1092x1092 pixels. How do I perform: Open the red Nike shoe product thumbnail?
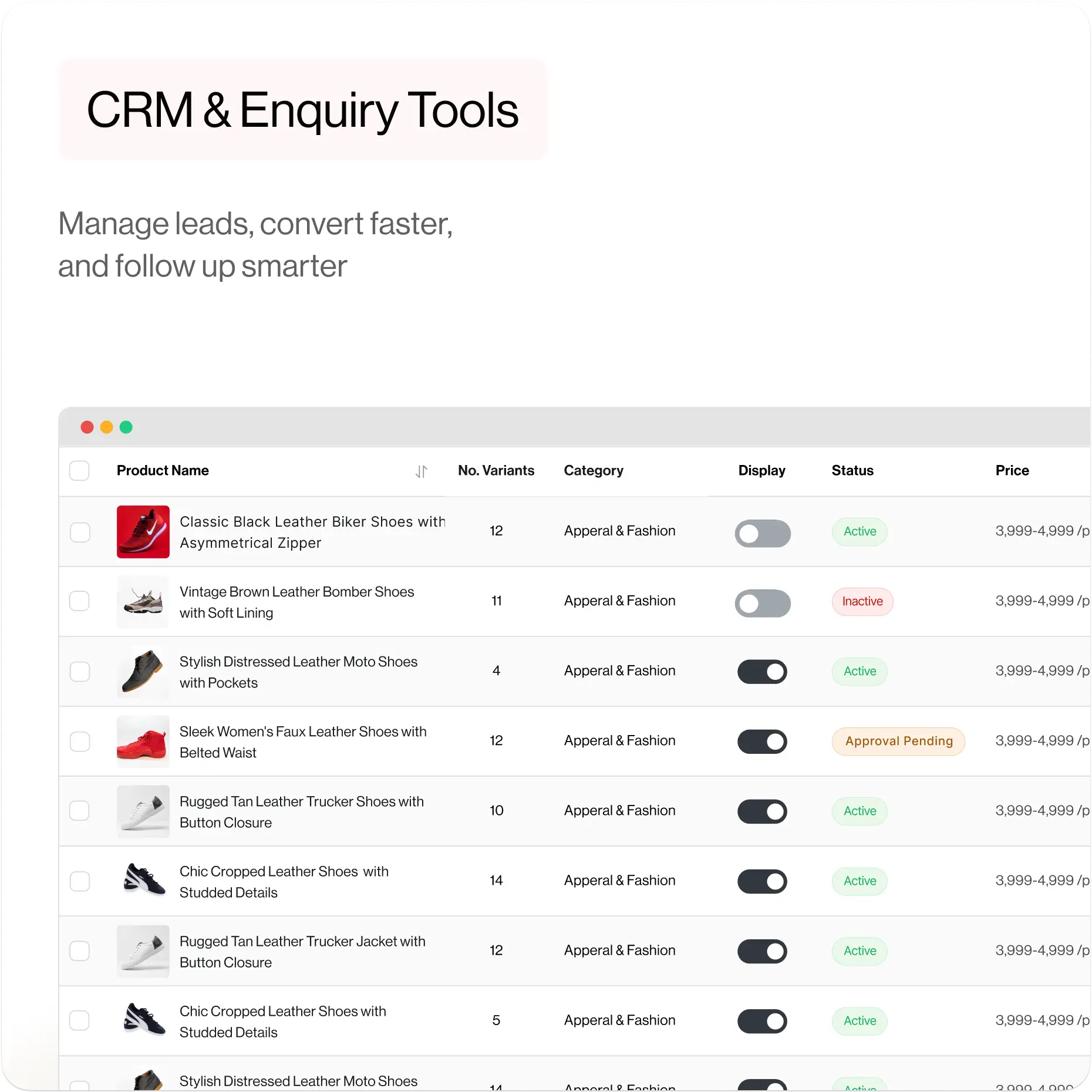tap(143, 532)
